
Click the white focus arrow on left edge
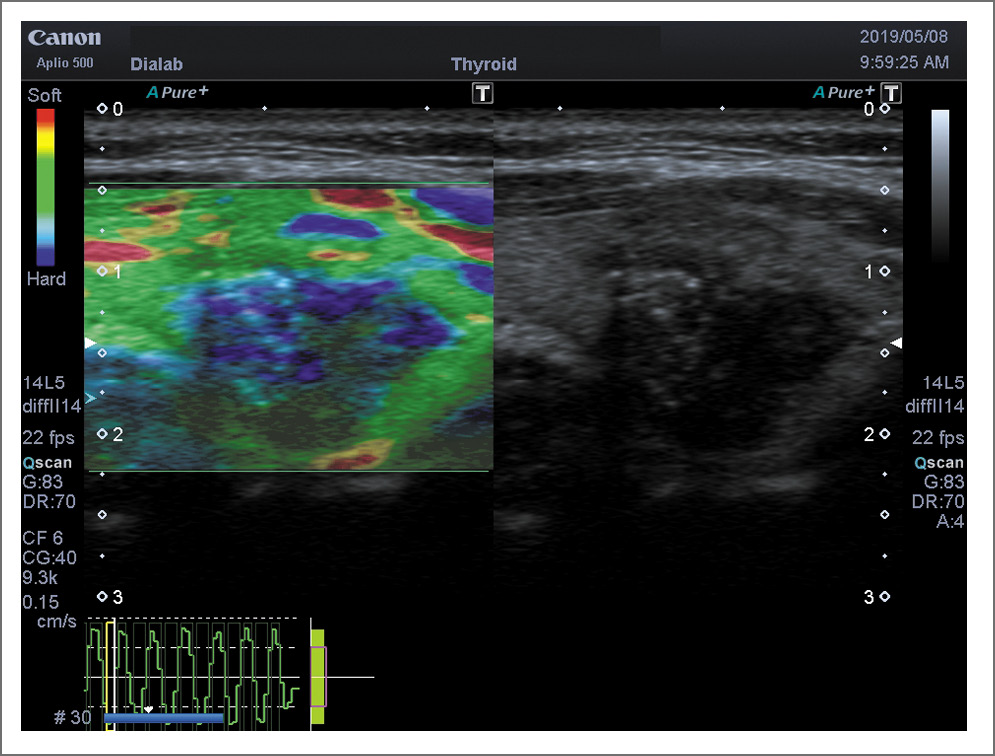(90, 343)
